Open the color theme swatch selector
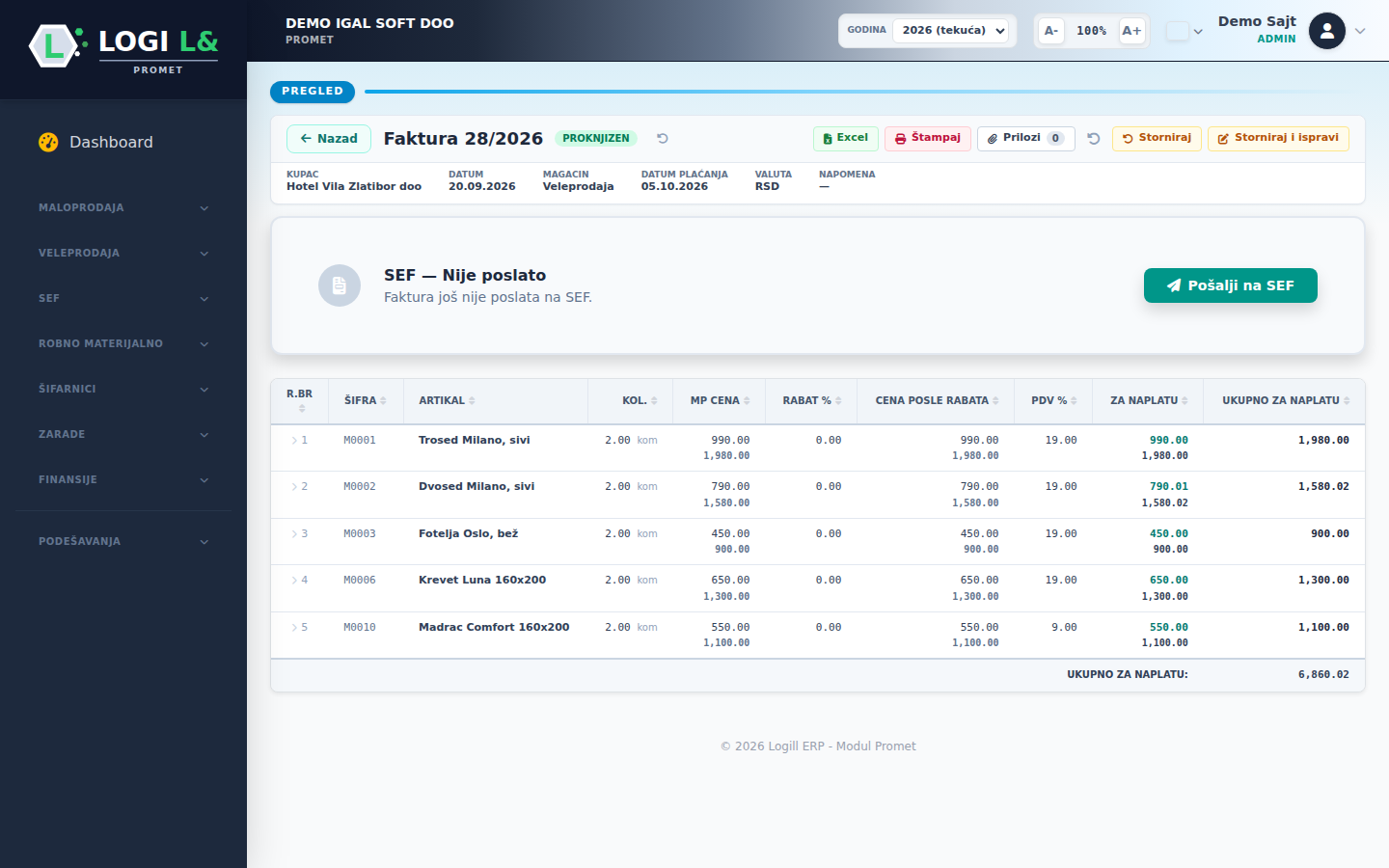Image resolution: width=1389 pixels, height=868 pixels. click(x=1185, y=31)
